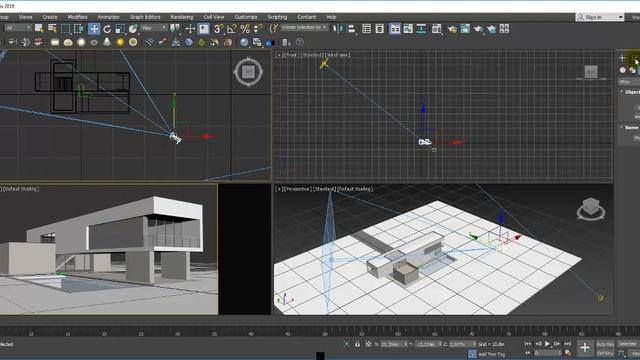
Task: Click the Next Frame button
Action: click(557, 344)
